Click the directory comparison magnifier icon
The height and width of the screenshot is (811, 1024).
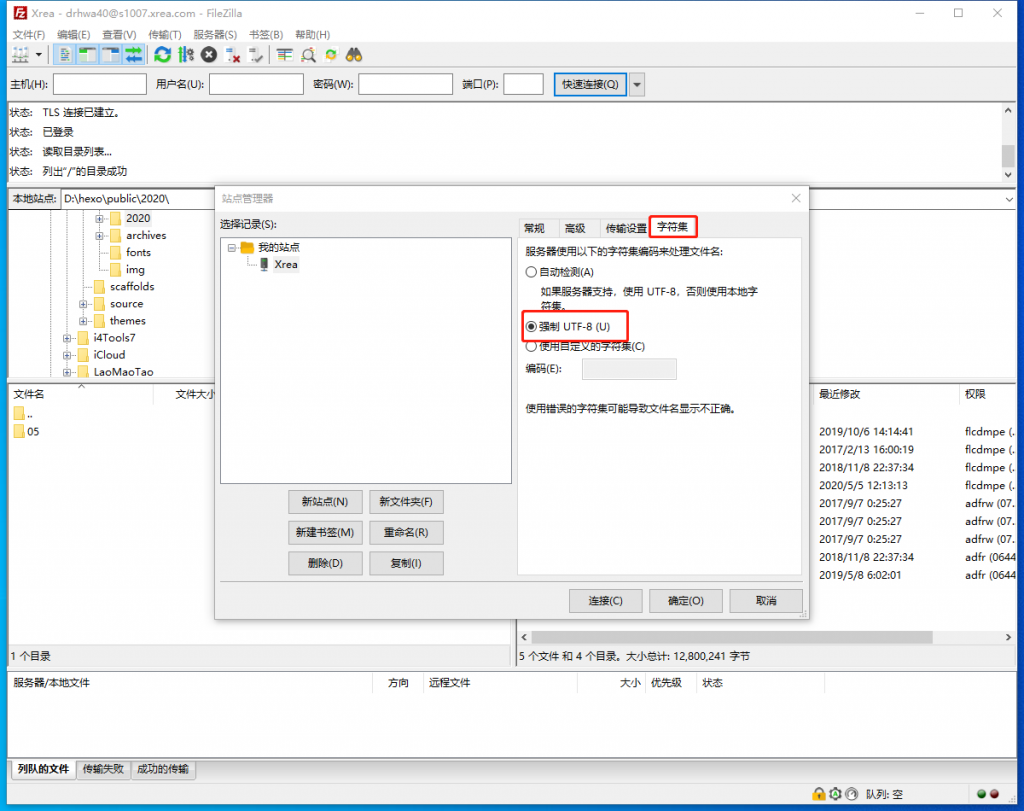[307, 55]
